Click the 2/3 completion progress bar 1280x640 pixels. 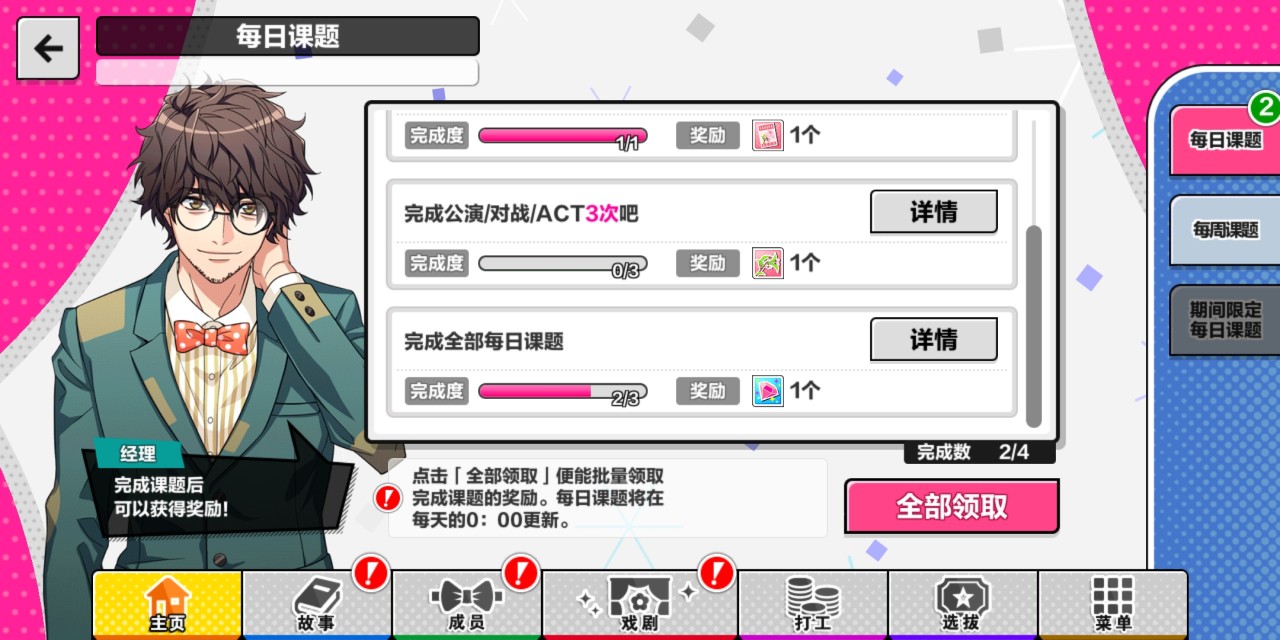pos(563,391)
